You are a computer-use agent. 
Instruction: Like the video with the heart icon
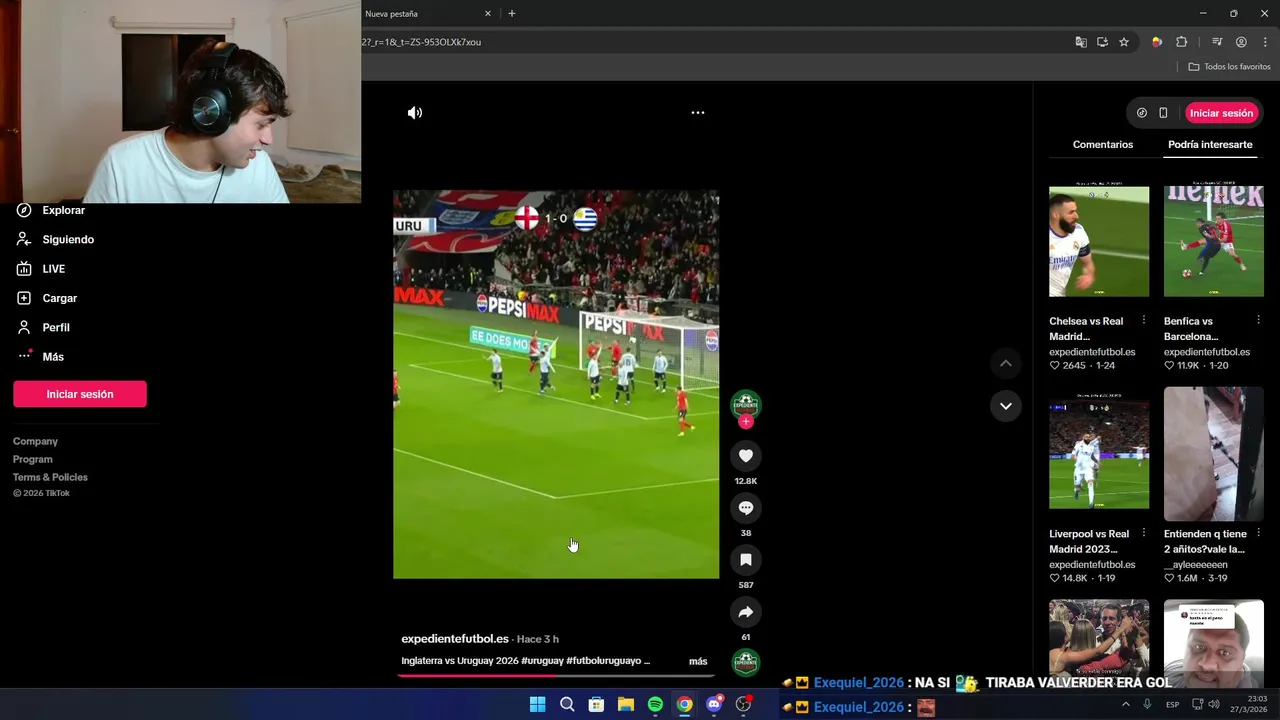tap(746, 456)
